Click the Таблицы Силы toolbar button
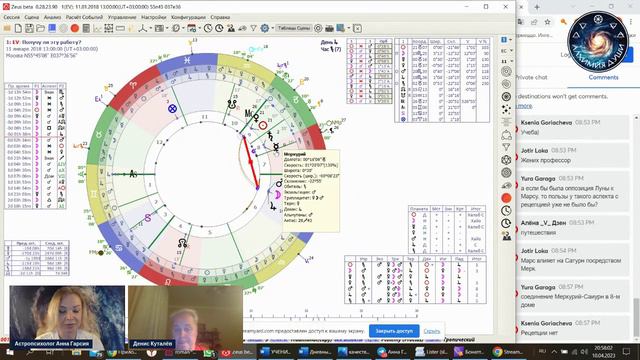640x360 pixels. pyautogui.click(x=294, y=28)
